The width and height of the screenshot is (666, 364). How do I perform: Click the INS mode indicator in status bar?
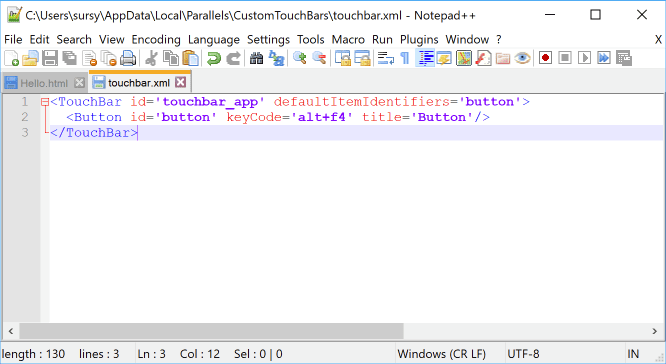633,354
